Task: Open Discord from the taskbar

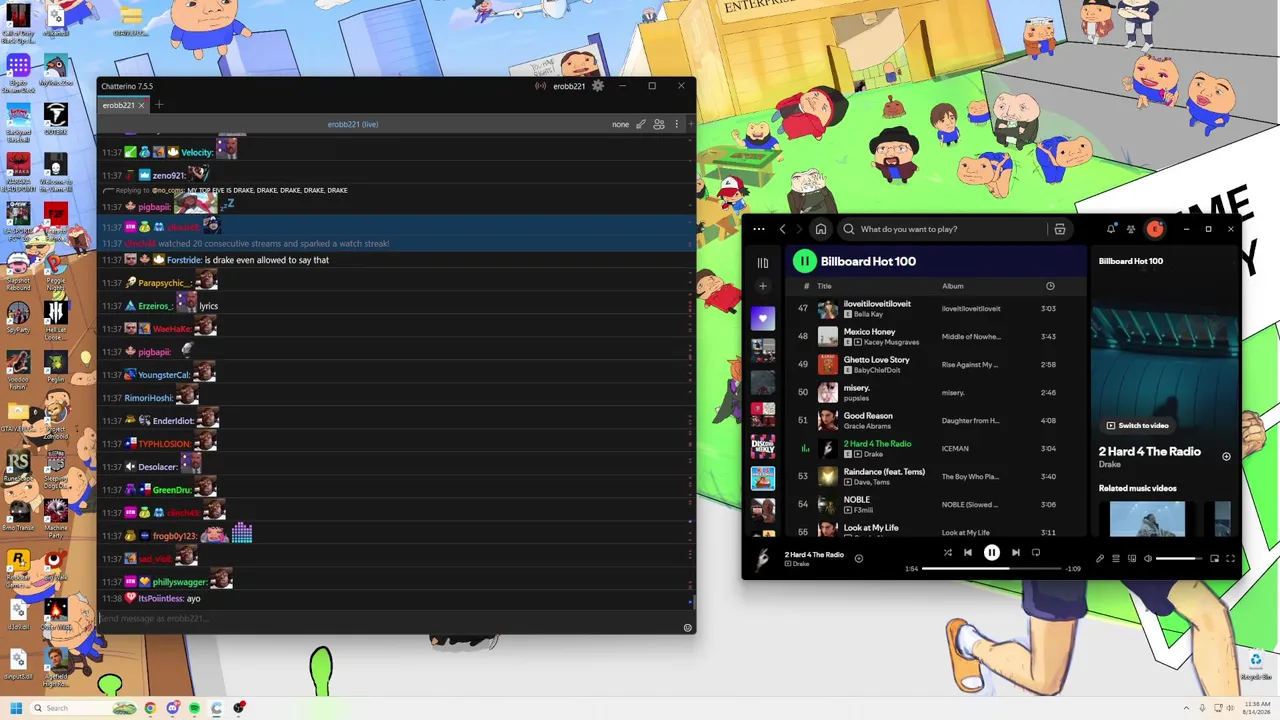Action: click(172, 708)
